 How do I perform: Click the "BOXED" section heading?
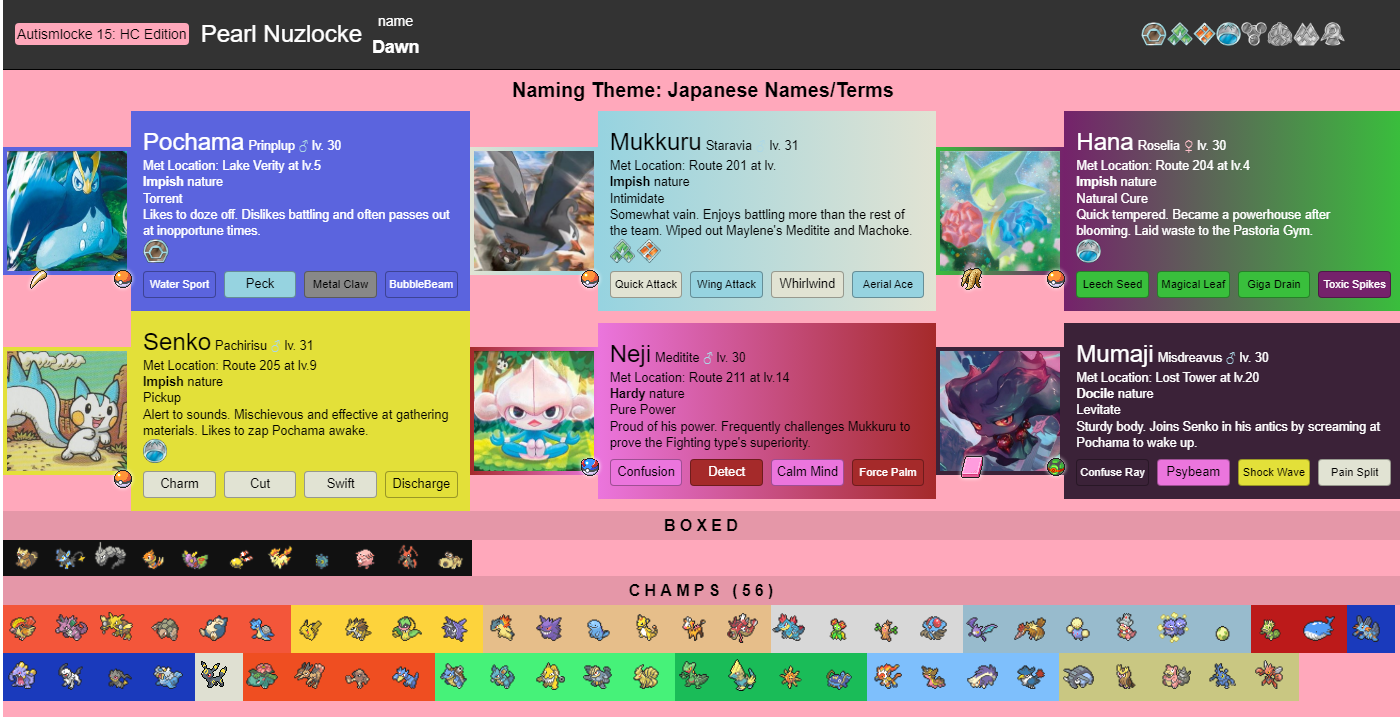click(702, 526)
